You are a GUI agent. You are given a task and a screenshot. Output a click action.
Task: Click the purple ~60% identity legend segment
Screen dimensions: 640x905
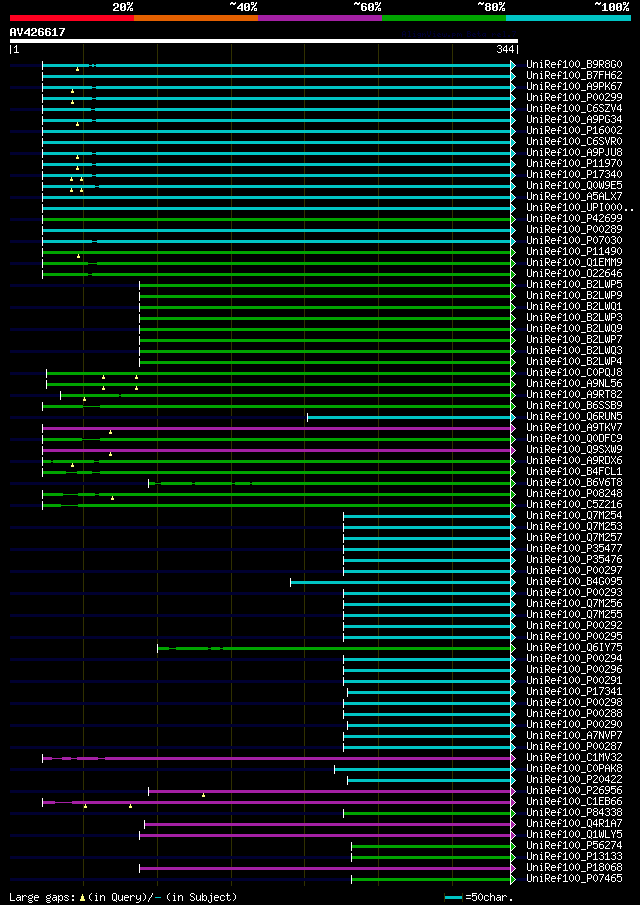point(320,18)
